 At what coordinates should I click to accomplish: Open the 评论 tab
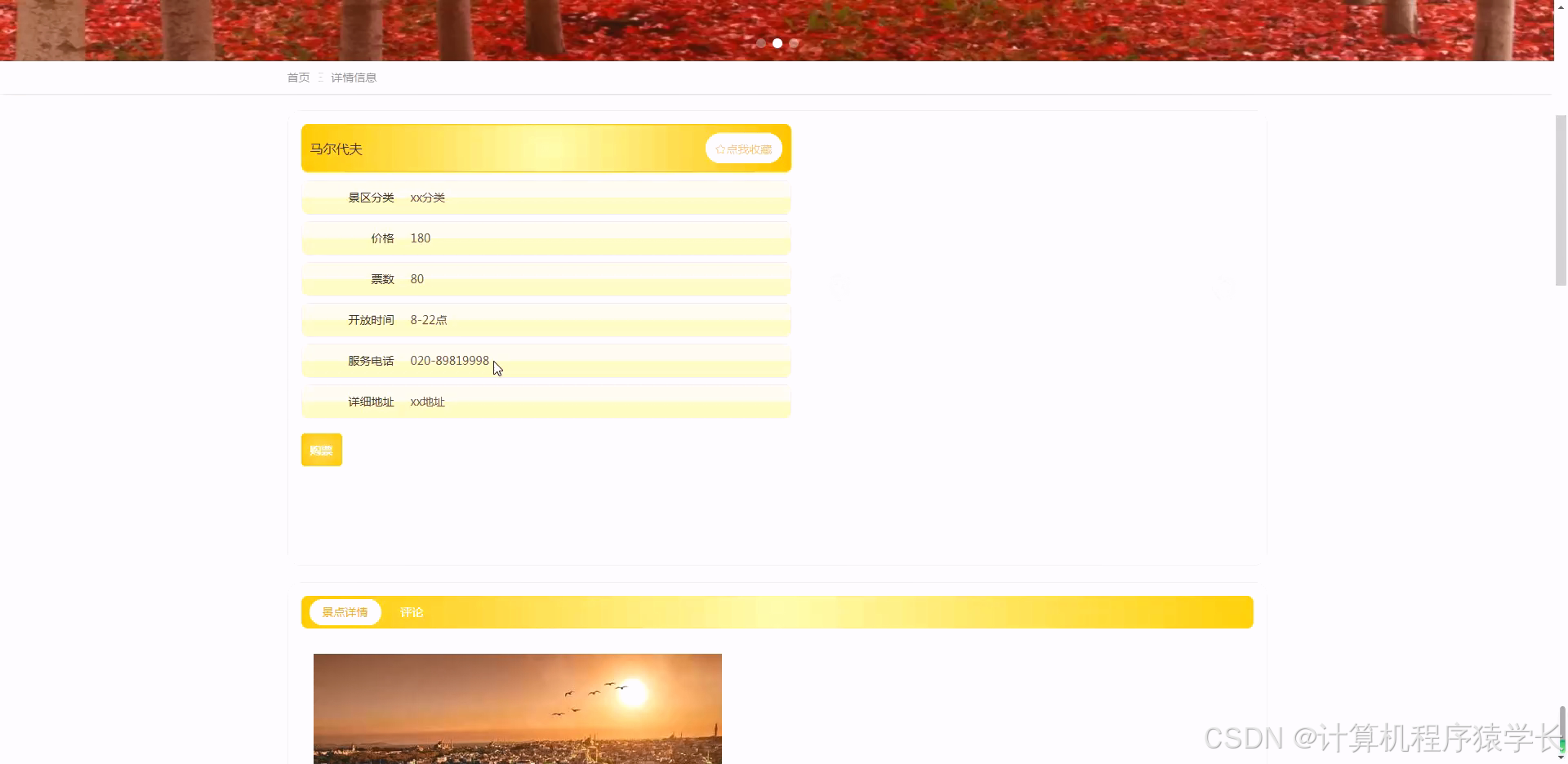coord(412,612)
